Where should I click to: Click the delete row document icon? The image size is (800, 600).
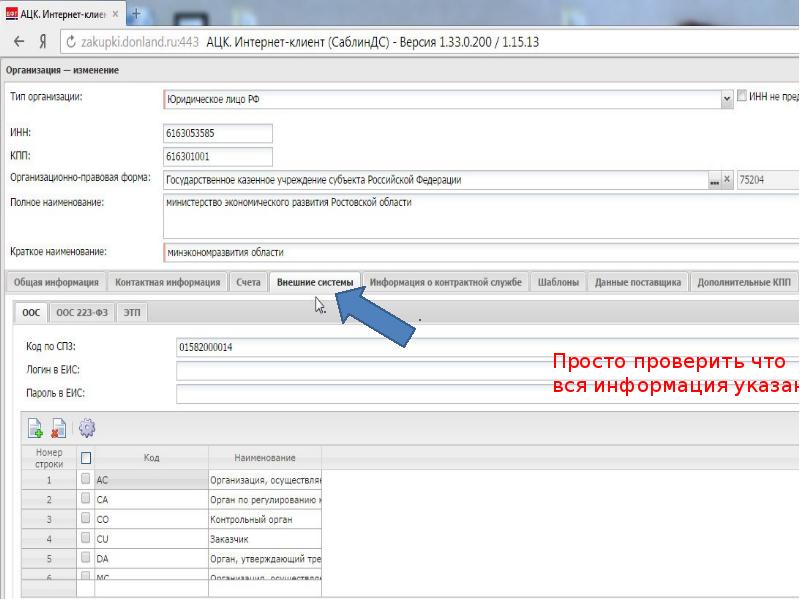pyautogui.click(x=59, y=428)
